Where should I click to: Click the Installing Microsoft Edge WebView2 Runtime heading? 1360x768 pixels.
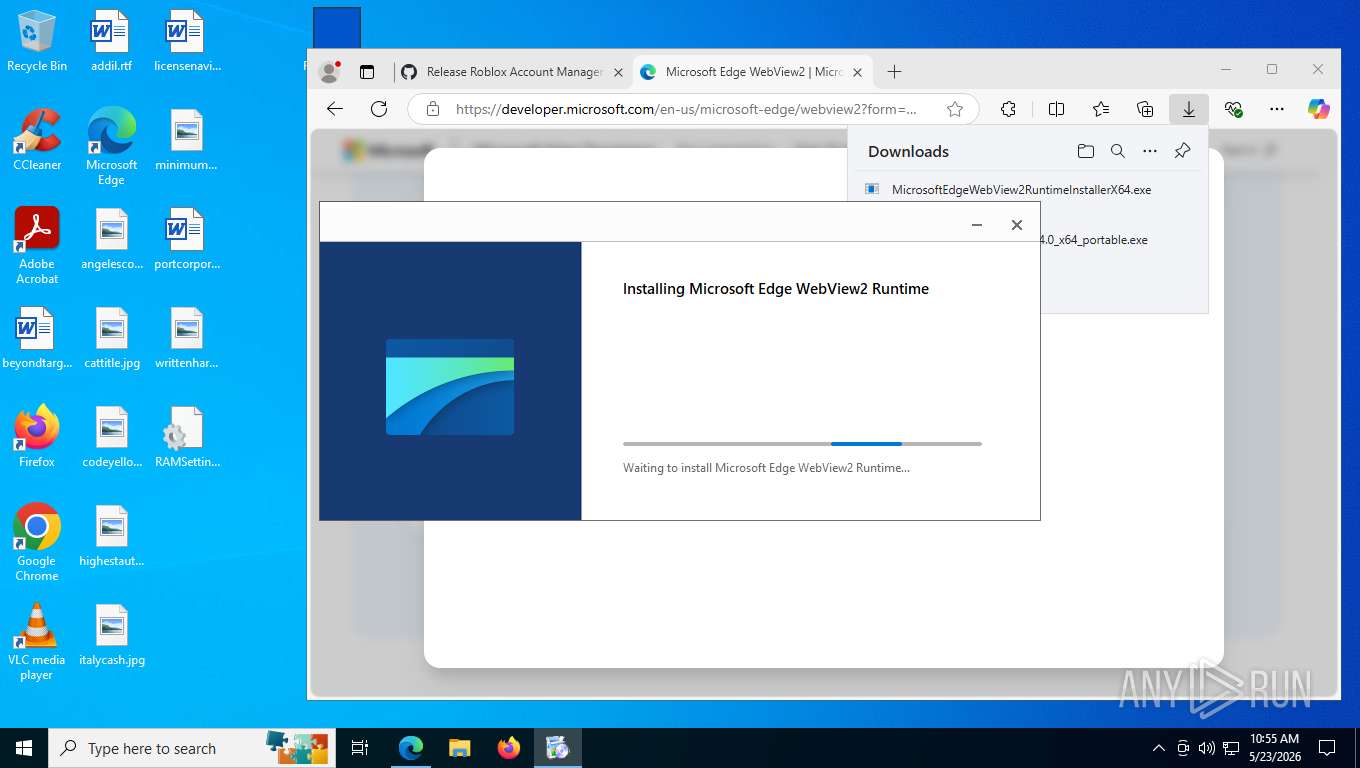(776, 289)
